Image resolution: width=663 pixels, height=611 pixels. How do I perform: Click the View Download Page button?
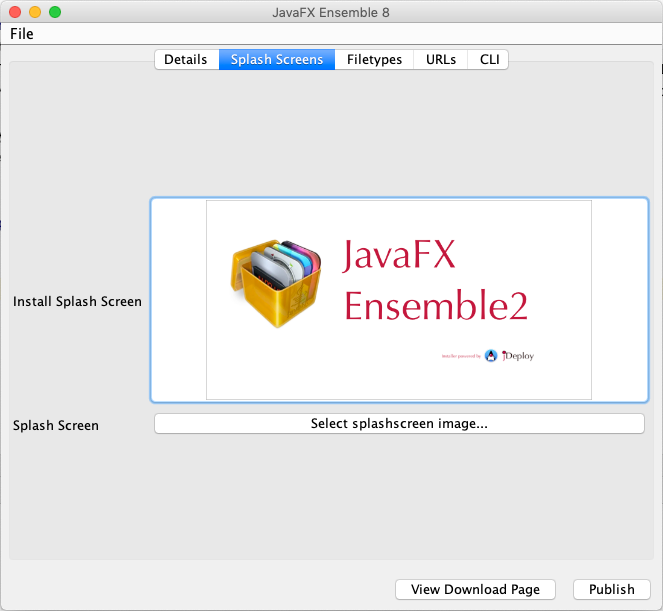tap(475, 589)
